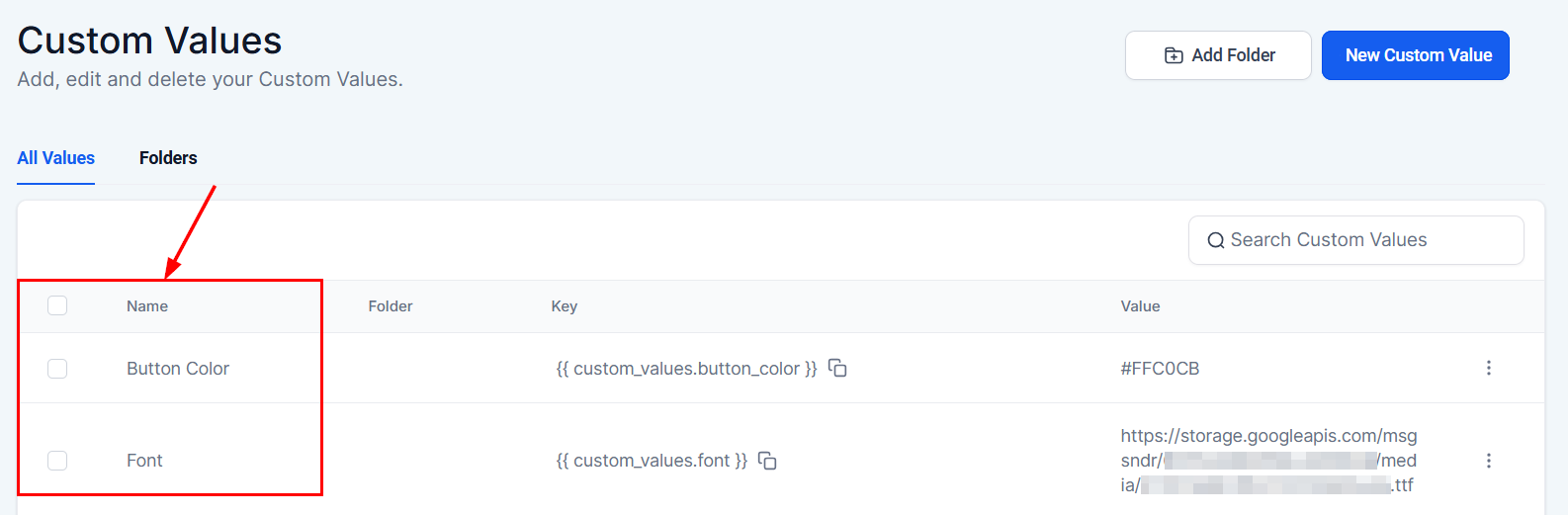The image size is (1568, 515).
Task: Open the three-dot menu for Font row
Action: 1488,461
